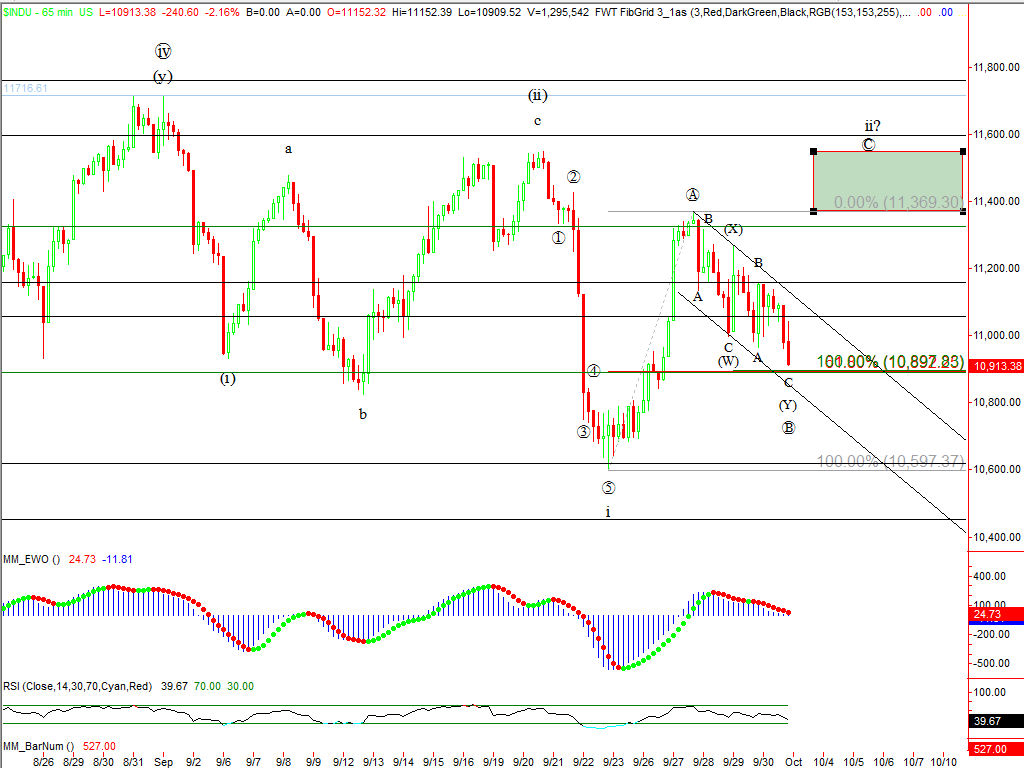The width and height of the screenshot is (1024, 768).
Task: Click the (W) wave annotation
Action: point(728,361)
